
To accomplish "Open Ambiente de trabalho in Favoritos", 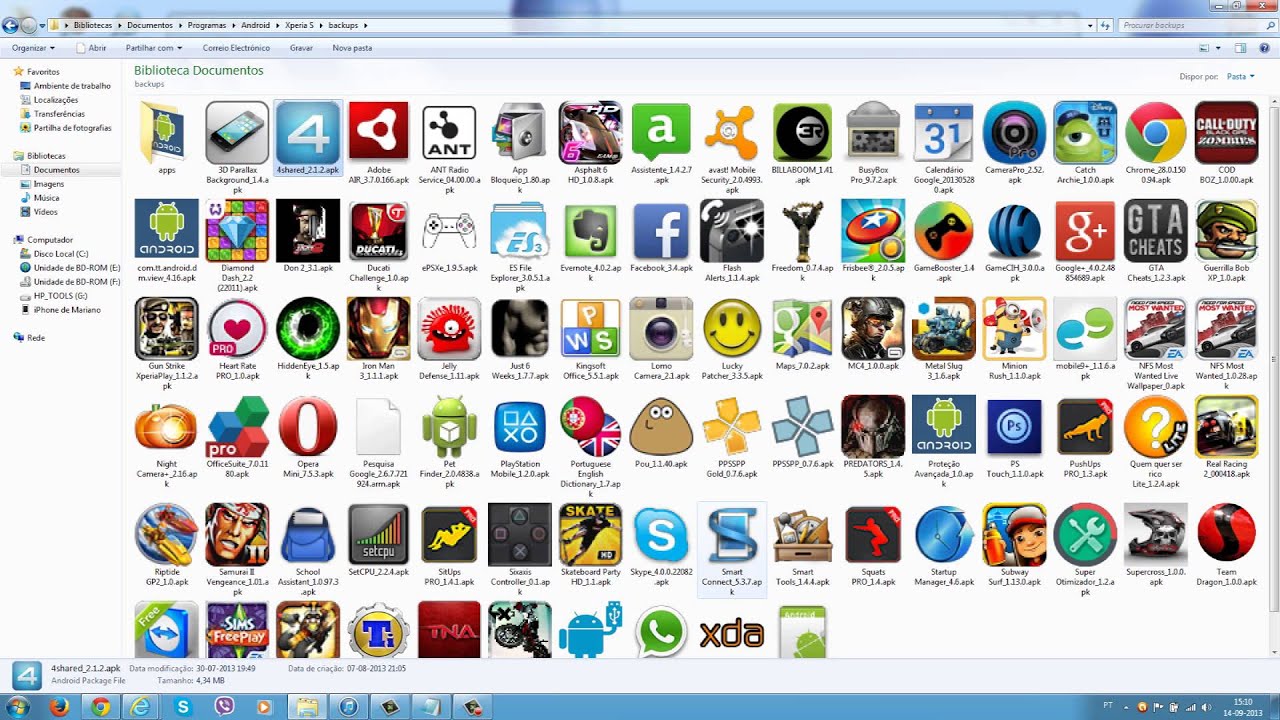I will pyautogui.click(x=72, y=86).
